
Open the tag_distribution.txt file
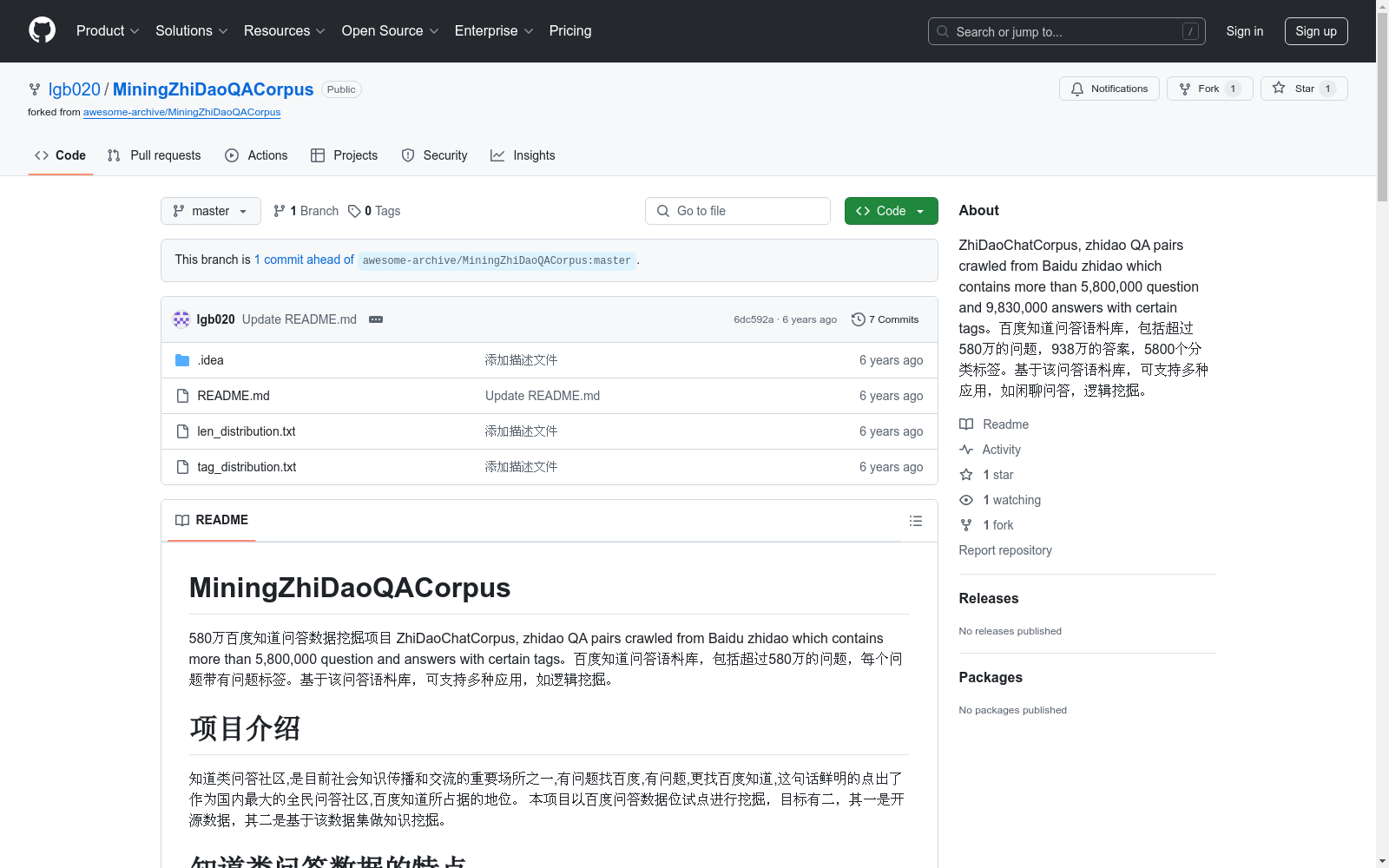(x=247, y=467)
